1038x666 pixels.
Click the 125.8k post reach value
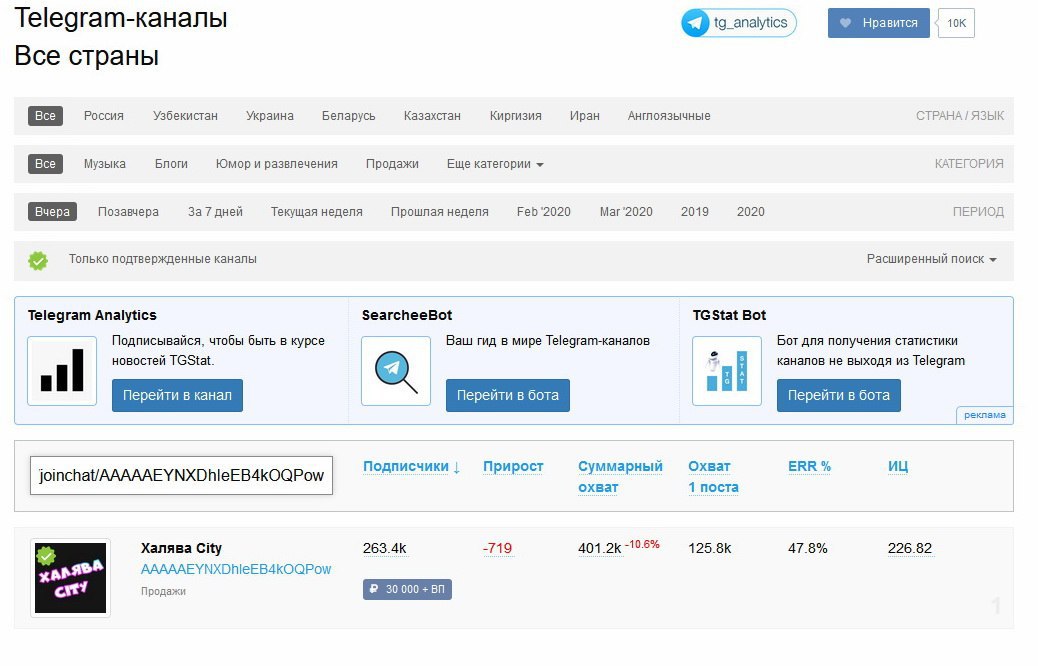pyautogui.click(x=710, y=548)
